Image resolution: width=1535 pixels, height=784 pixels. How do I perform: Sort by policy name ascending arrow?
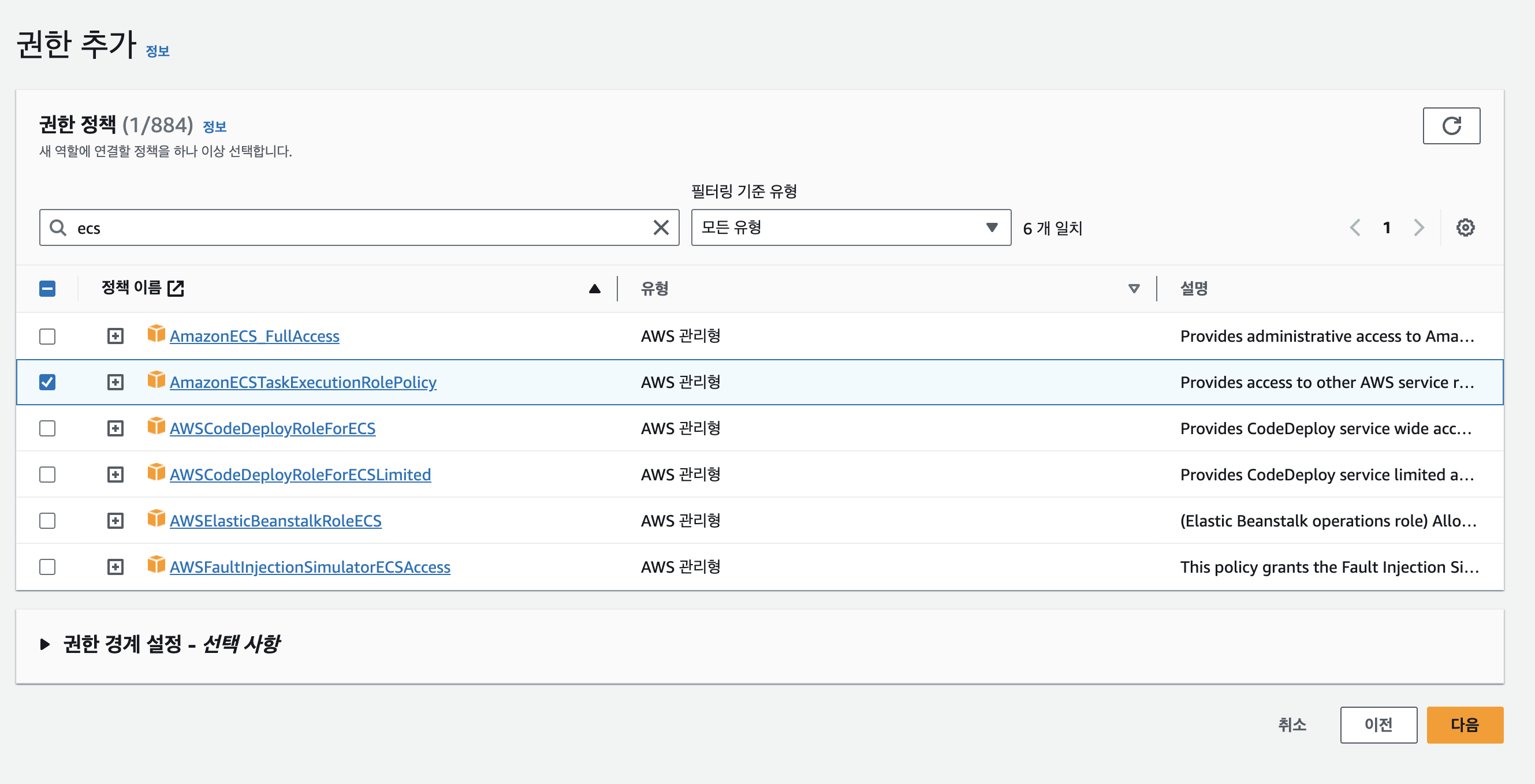pos(594,289)
